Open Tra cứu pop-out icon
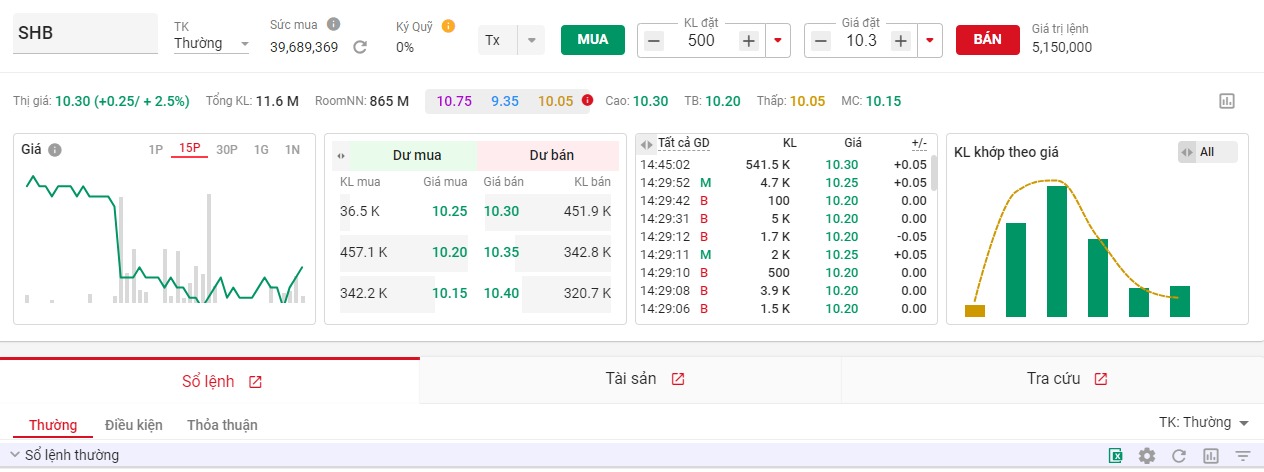This screenshot has width=1264, height=472. [x=1101, y=379]
